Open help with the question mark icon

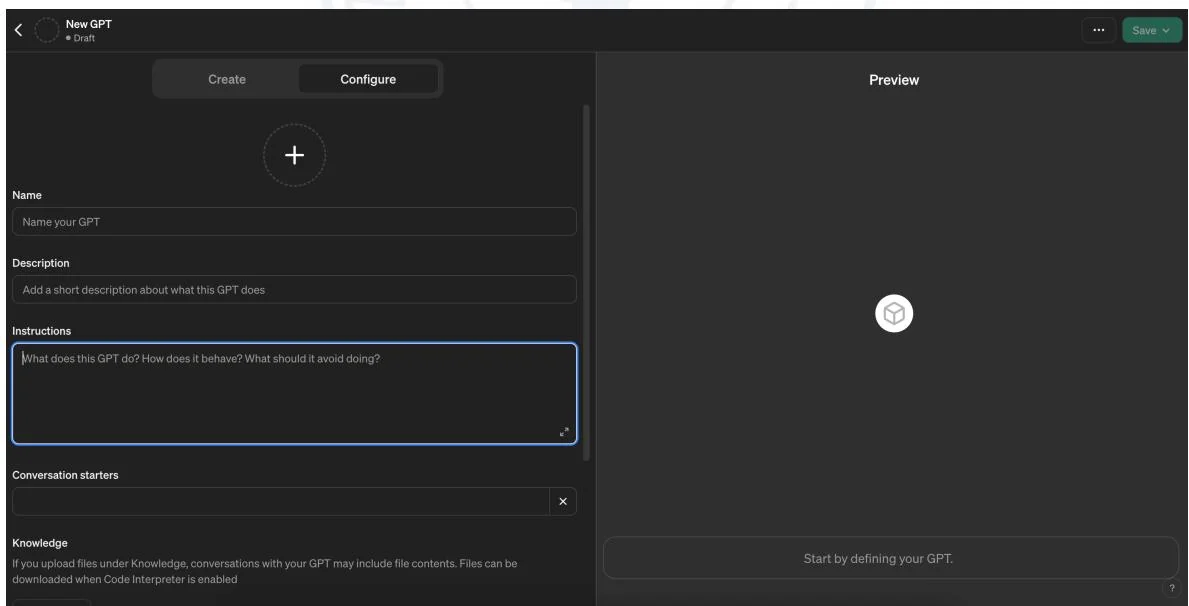pos(1170,587)
